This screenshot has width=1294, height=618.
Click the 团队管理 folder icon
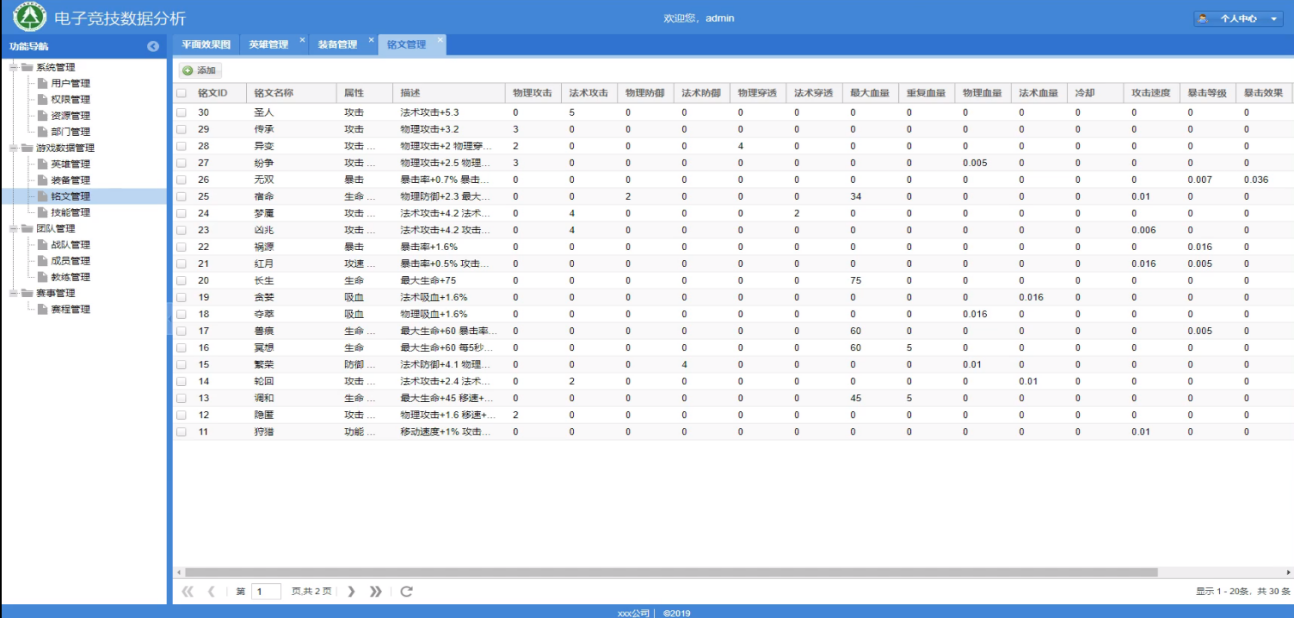point(27,229)
